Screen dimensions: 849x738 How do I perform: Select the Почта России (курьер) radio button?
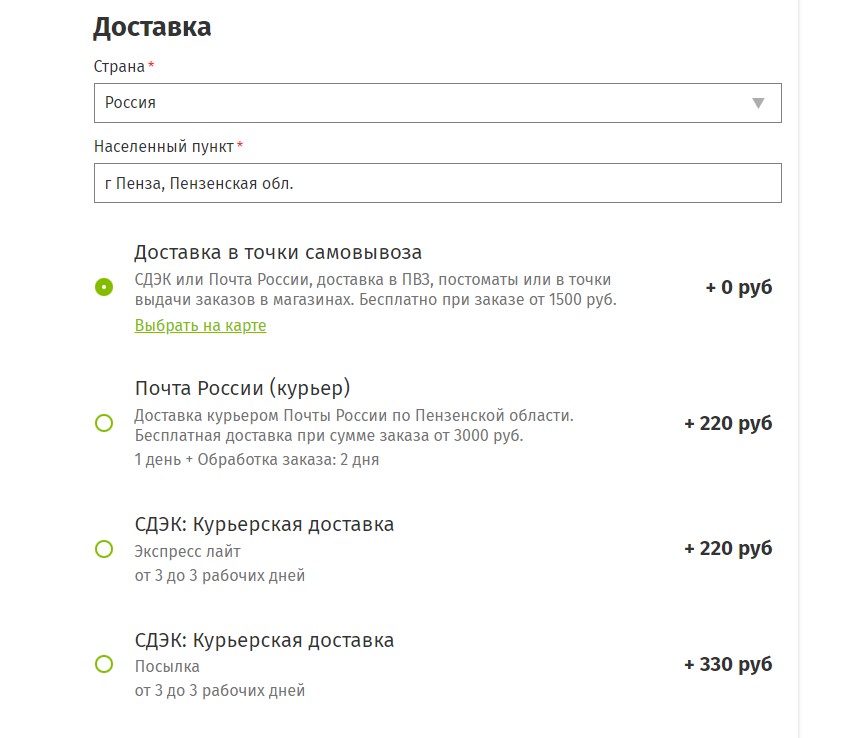coord(104,423)
